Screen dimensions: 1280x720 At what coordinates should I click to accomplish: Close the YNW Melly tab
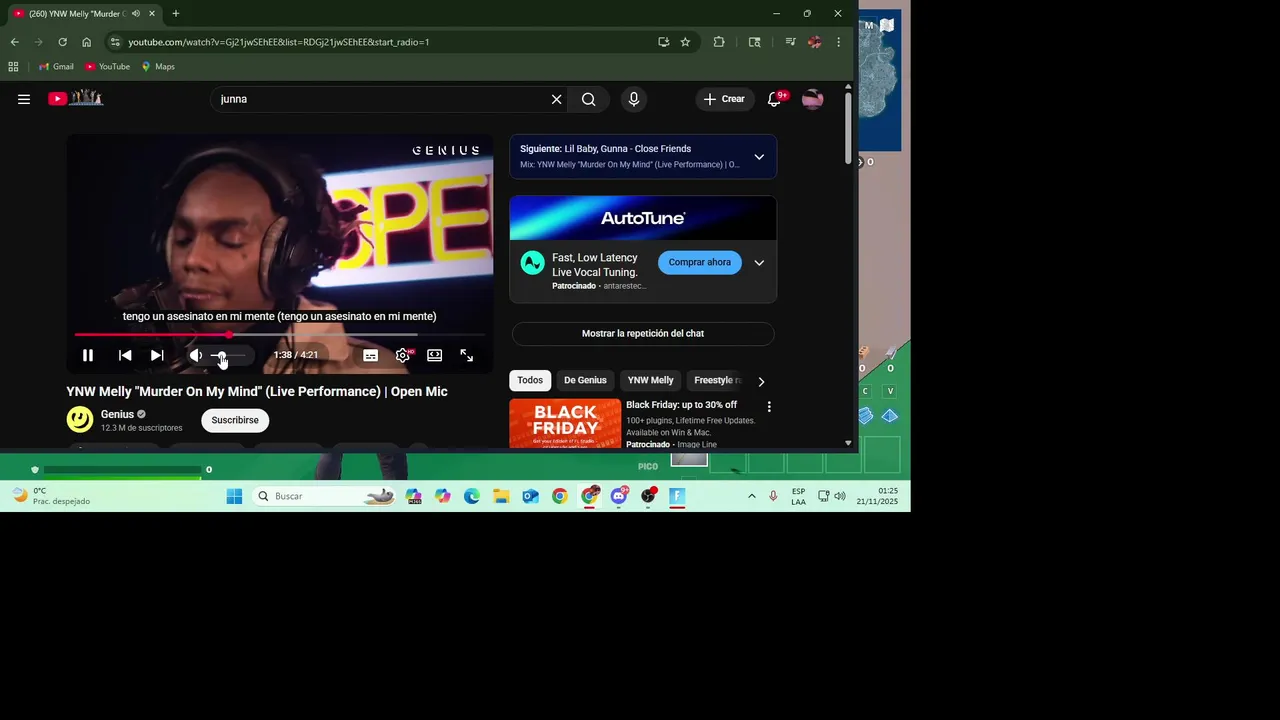coord(152,14)
